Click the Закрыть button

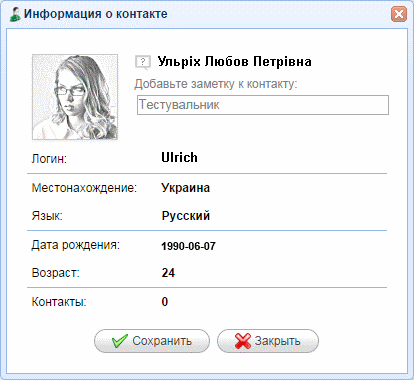268,341
